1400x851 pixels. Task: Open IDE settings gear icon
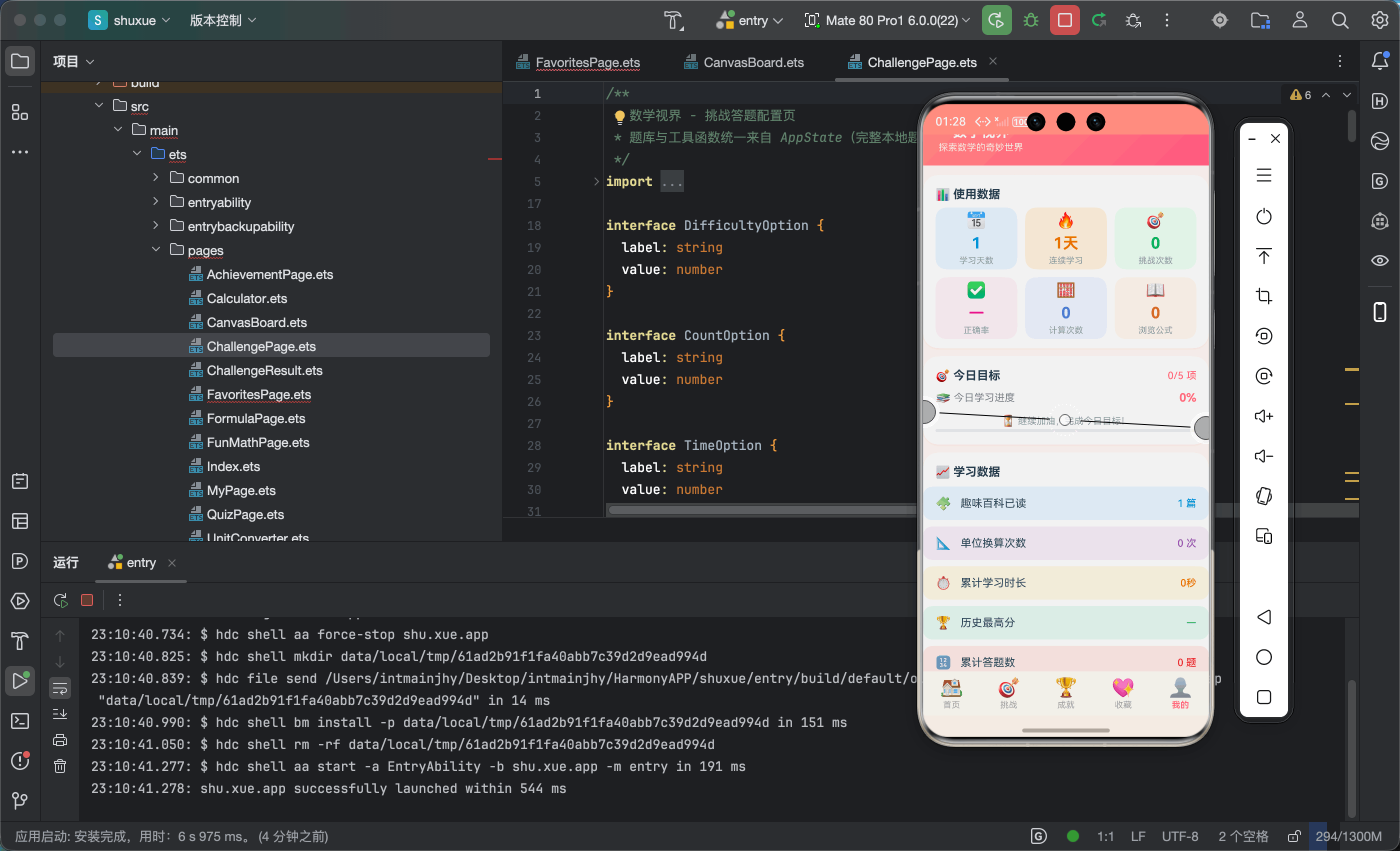click(1379, 20)
